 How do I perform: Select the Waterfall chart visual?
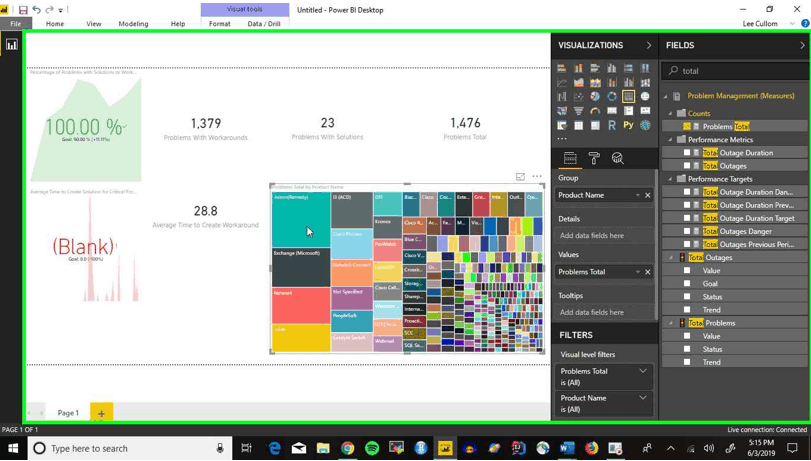(x=562, y=96)
